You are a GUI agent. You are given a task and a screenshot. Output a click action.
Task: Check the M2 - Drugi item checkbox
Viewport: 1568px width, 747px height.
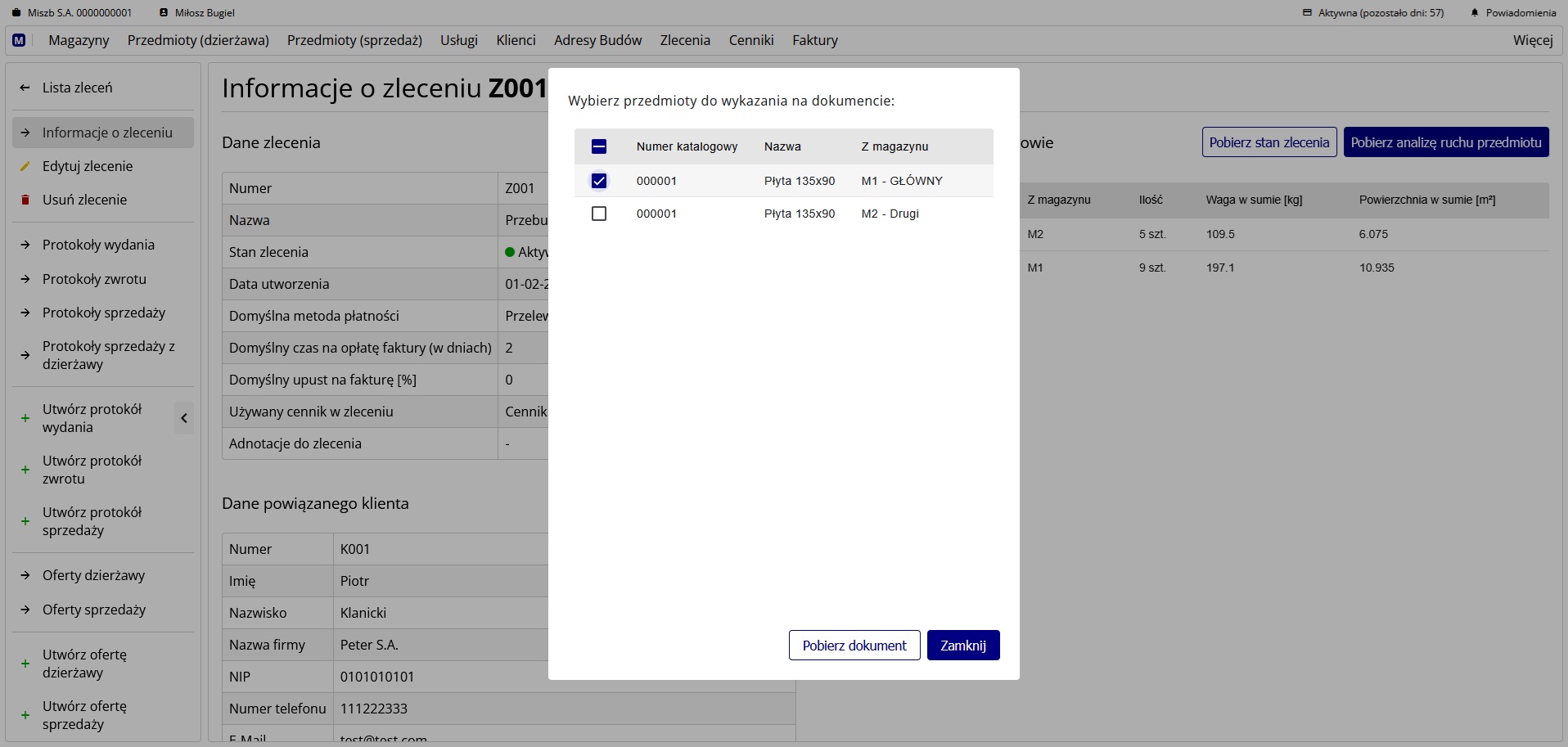click(599, 214)
